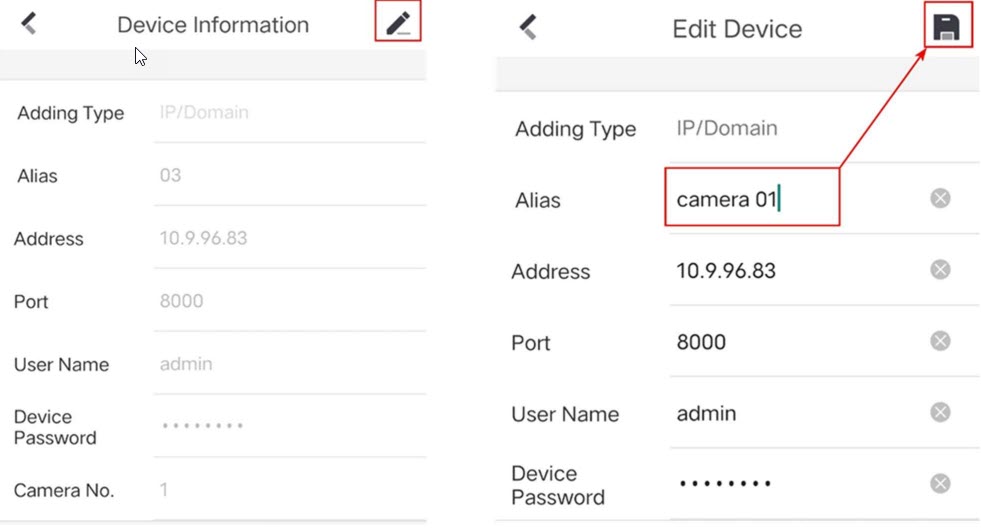This screenshot has width=981, height=528.
Task: Tap the grayed-out admin User Name value
Action: pos(186,365)
